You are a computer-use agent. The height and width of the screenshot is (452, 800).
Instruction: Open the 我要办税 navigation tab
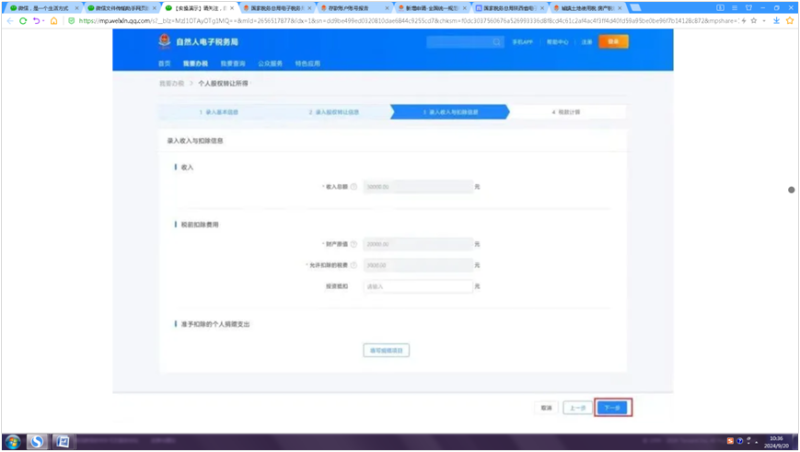(195, 63)
